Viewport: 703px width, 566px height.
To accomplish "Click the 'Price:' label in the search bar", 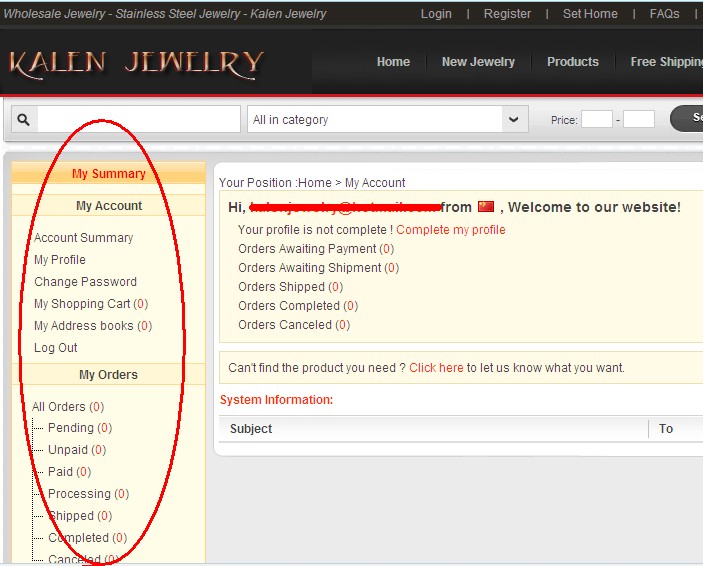I will coord(564,120).
